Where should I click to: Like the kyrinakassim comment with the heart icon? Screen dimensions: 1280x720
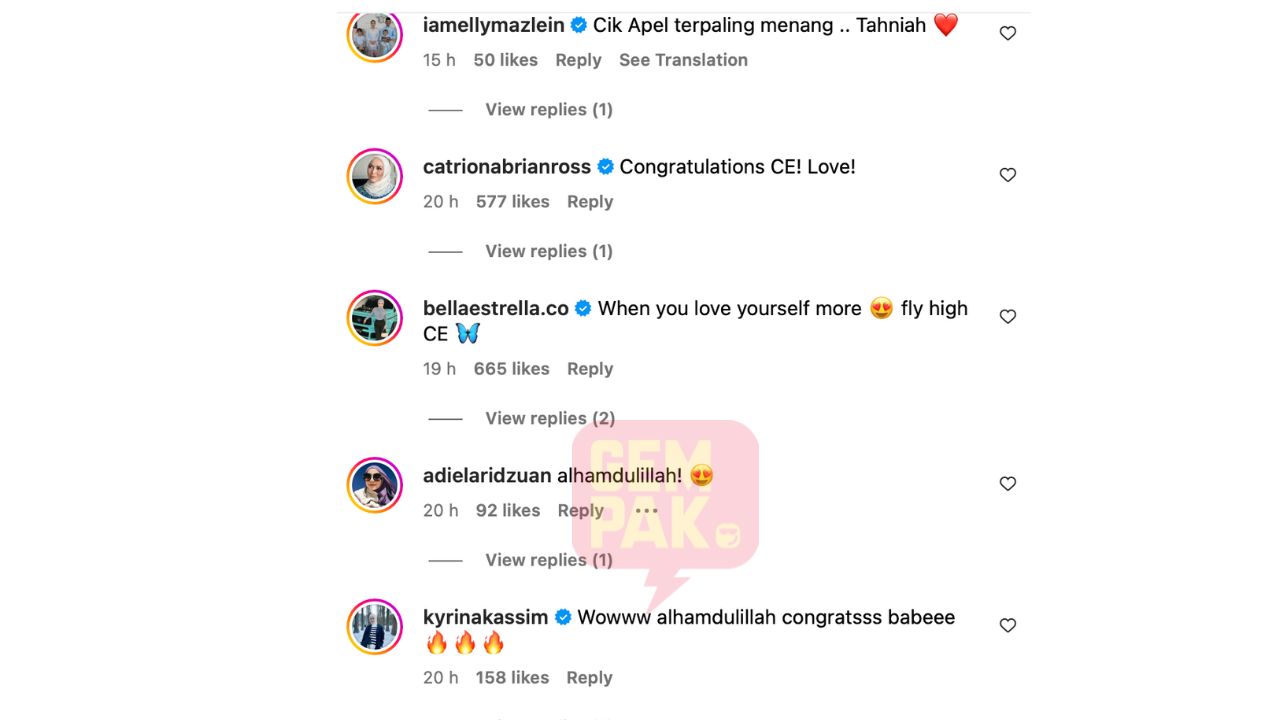(x=1008, y=625)
